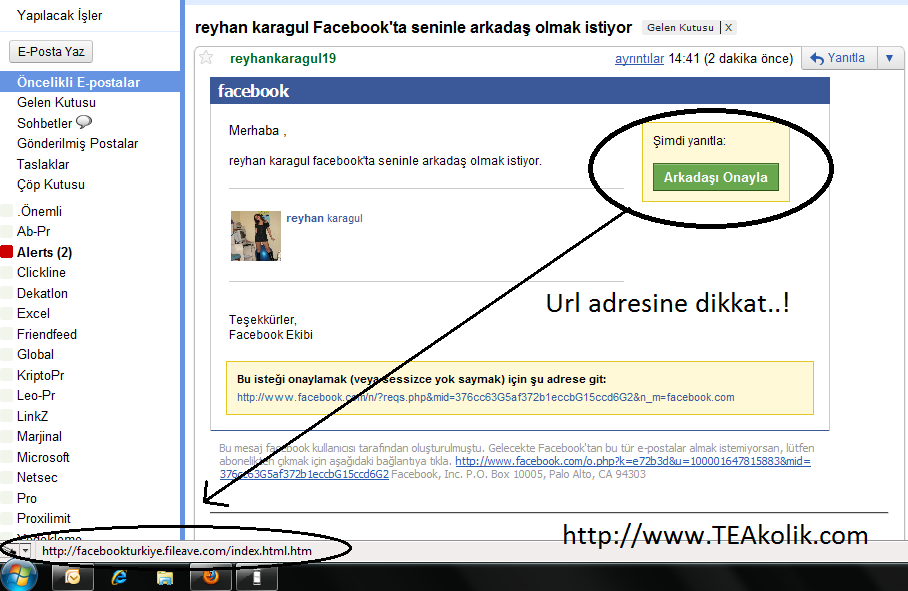Click the 'Şimdi yanıtla:' text
Screen dimensions: 908x591
689,141
